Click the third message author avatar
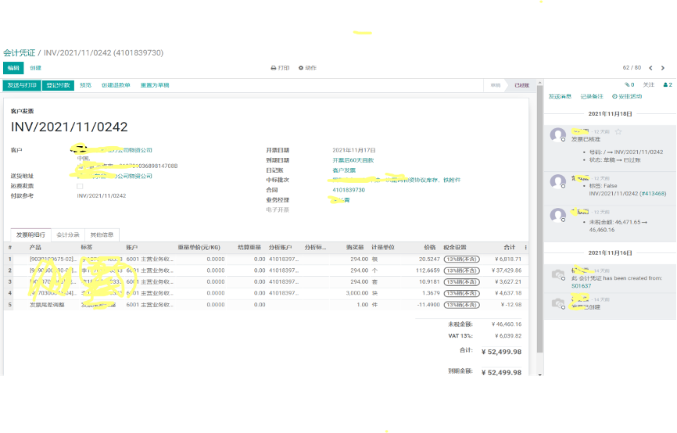 tap(558, 215)
